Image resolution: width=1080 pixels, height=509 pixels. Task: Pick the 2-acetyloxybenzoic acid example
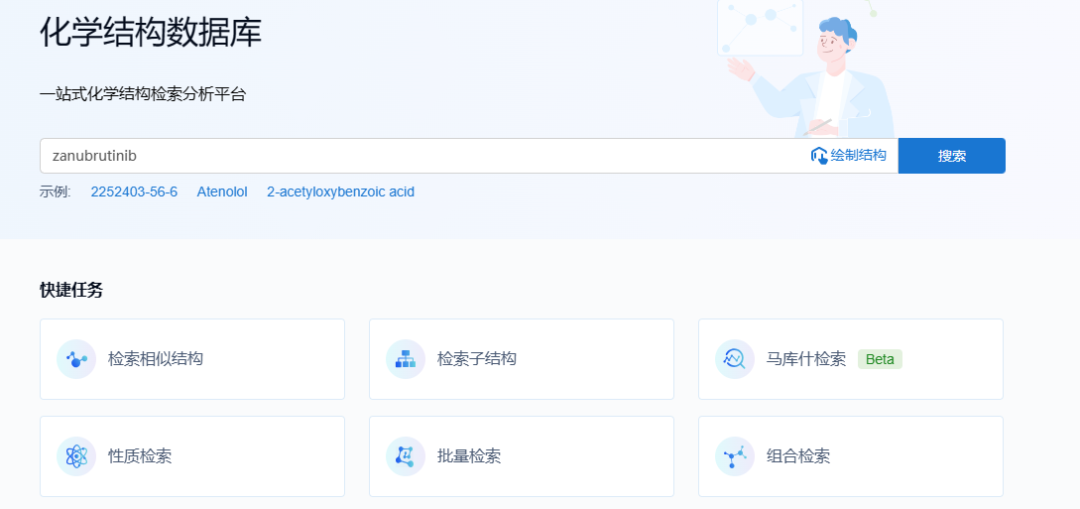(x=340, y=192)
